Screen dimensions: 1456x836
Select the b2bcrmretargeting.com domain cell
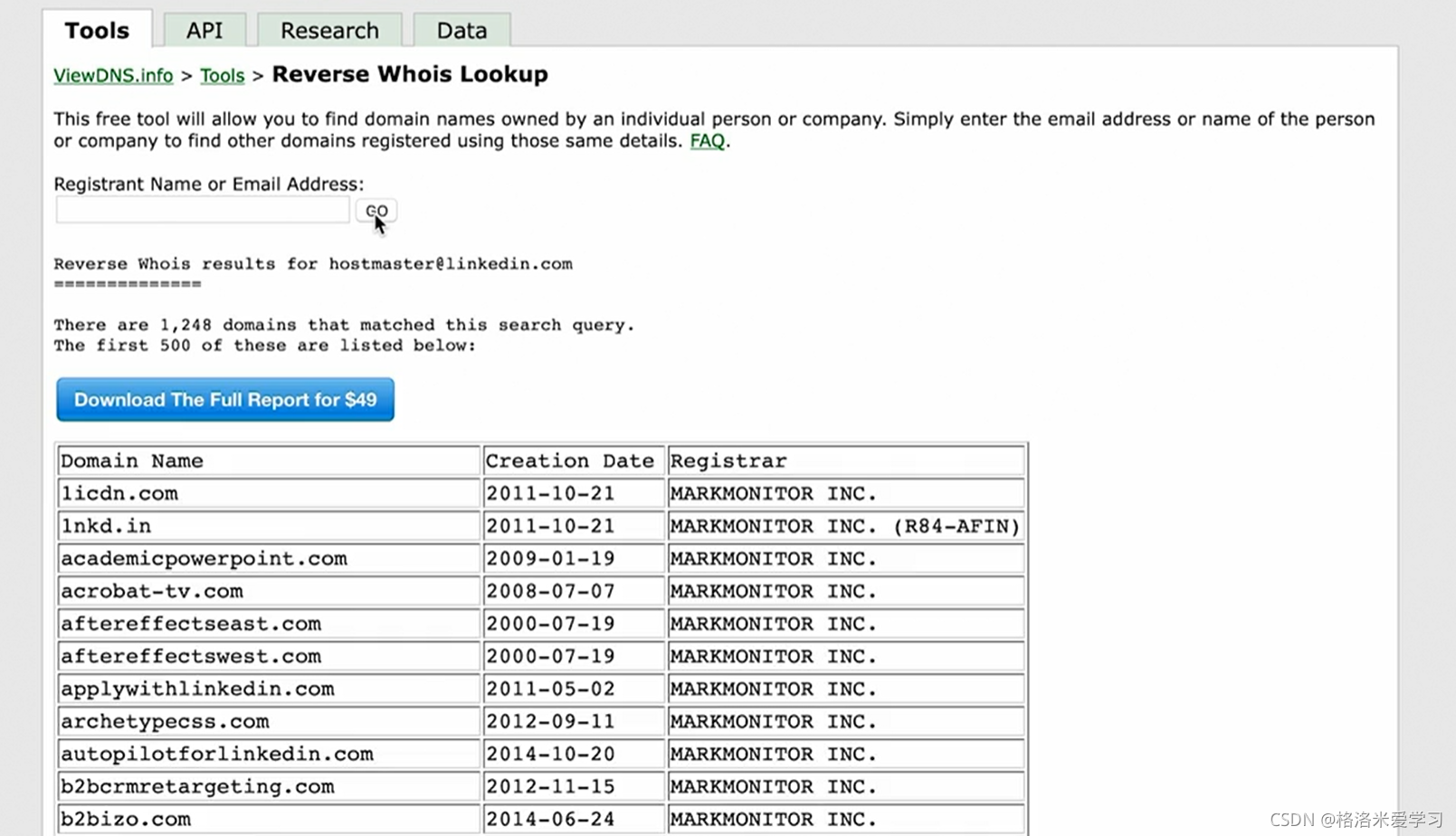(x=269, y=786)
